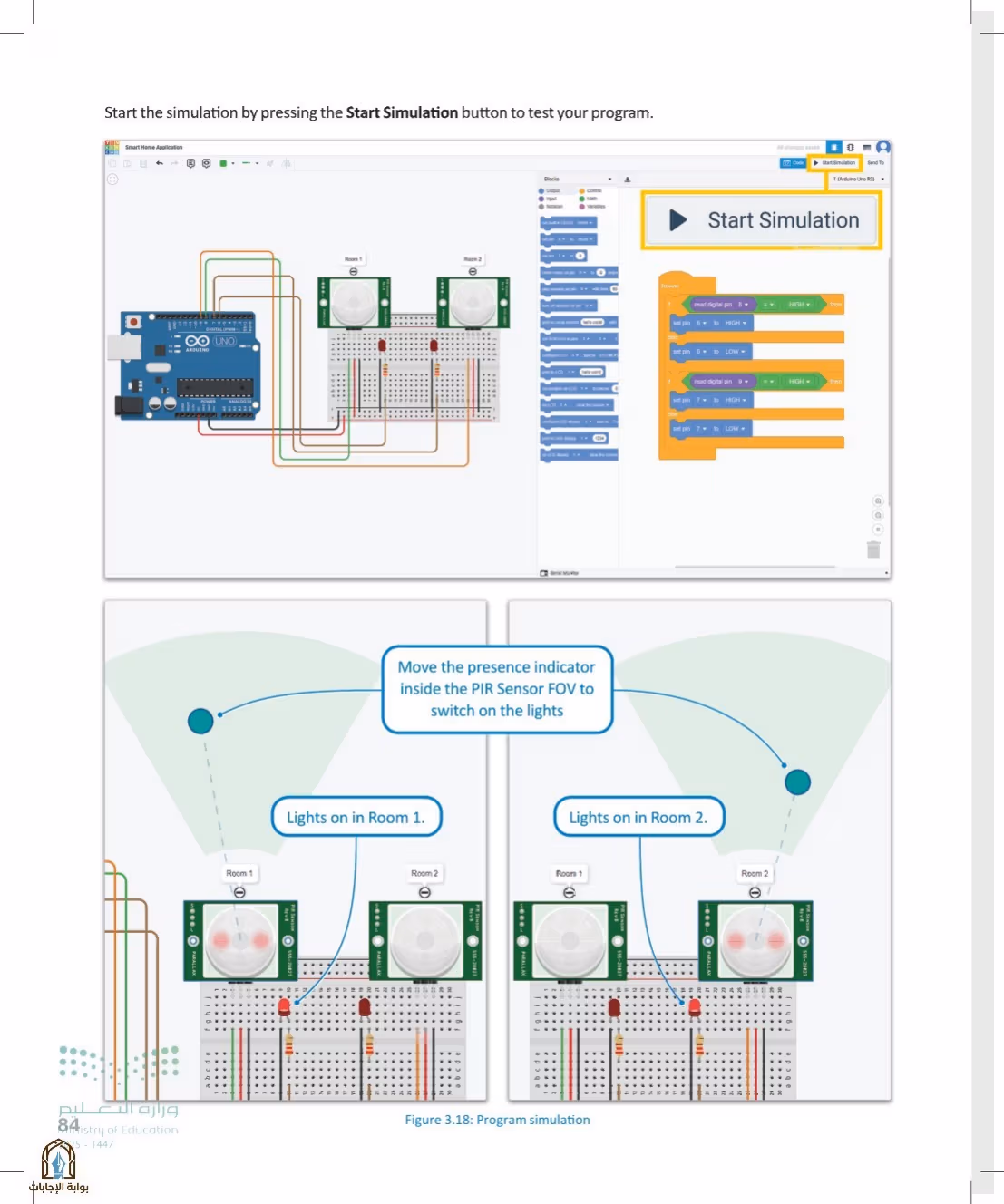Open the user profile avatar
1004x1204 pixels.
coord(883,147)
